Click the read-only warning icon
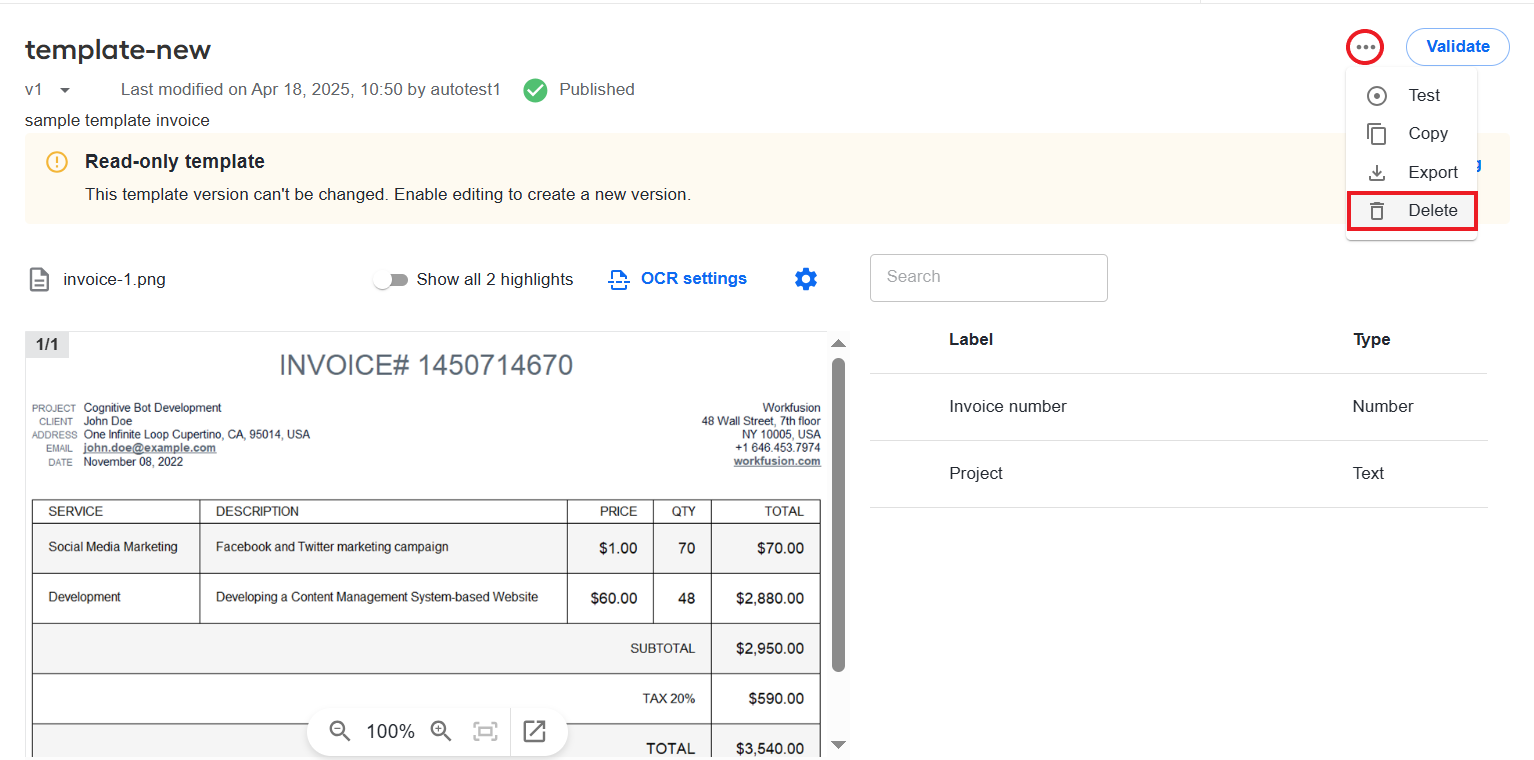 click(x=57, y=162)
